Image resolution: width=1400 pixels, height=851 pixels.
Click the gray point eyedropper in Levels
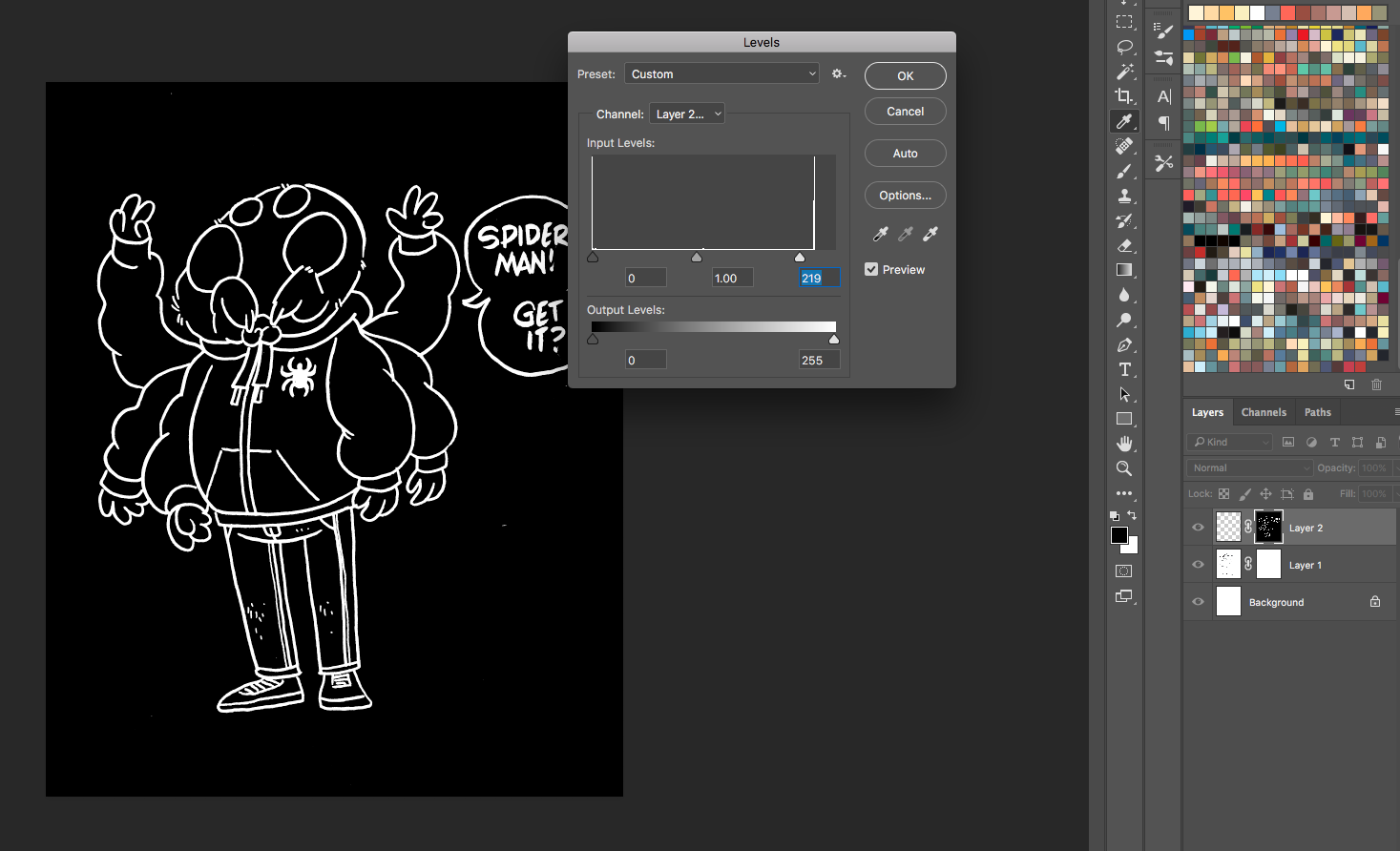[906, 234]
